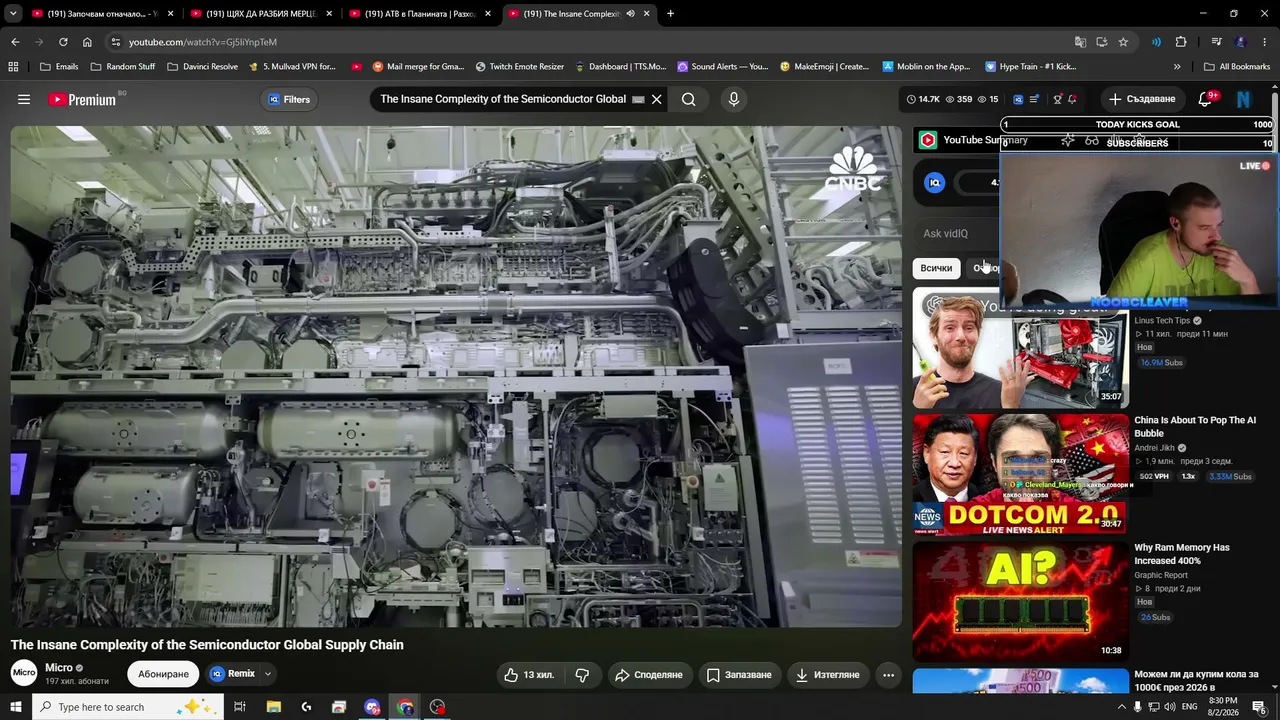Open Chrome media controls icon
The width and height of the screenshot is (1280, 720).
[x=1216, y=42]
